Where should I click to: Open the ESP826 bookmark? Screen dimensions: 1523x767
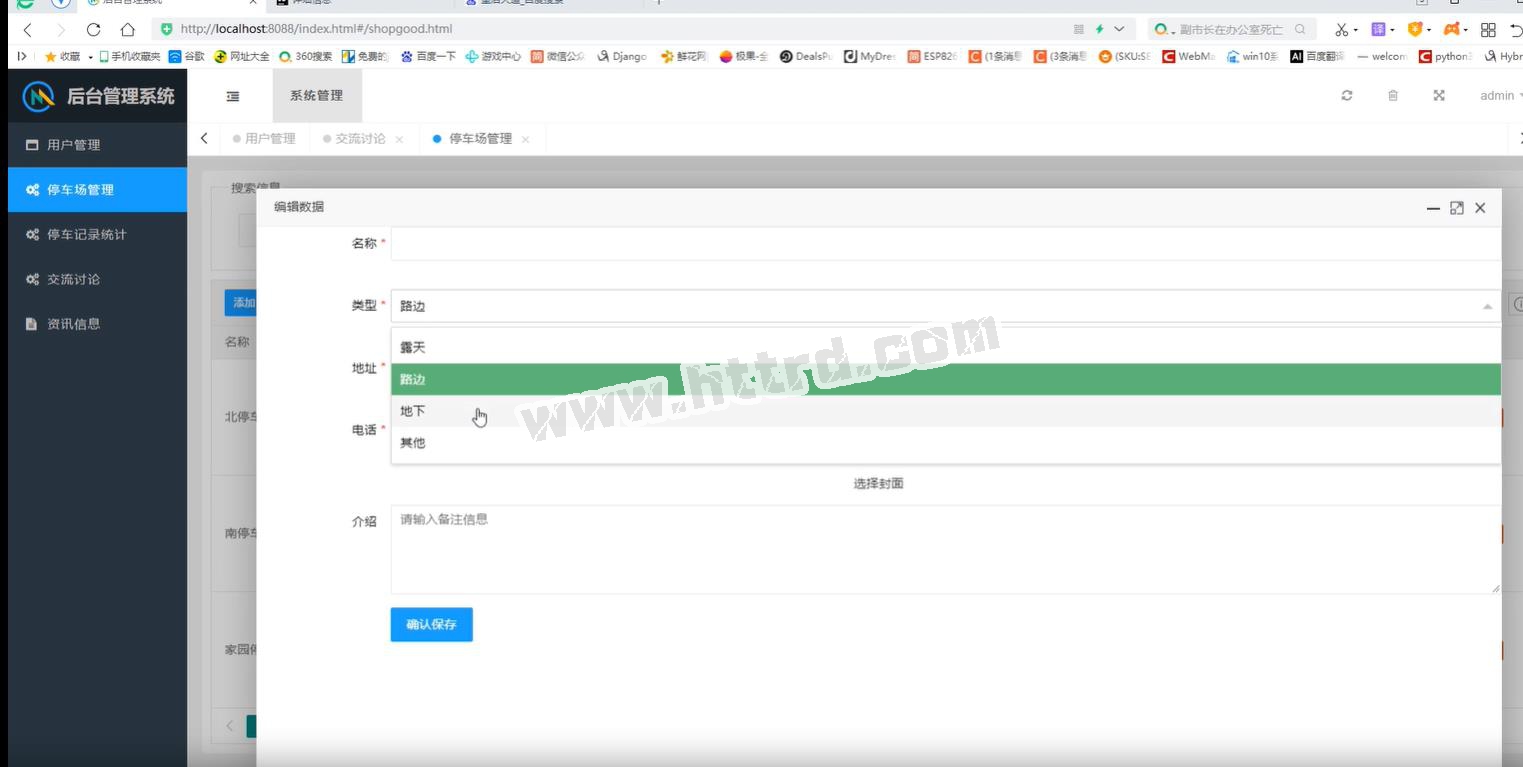pyautogui.click(x=932, y=57)
